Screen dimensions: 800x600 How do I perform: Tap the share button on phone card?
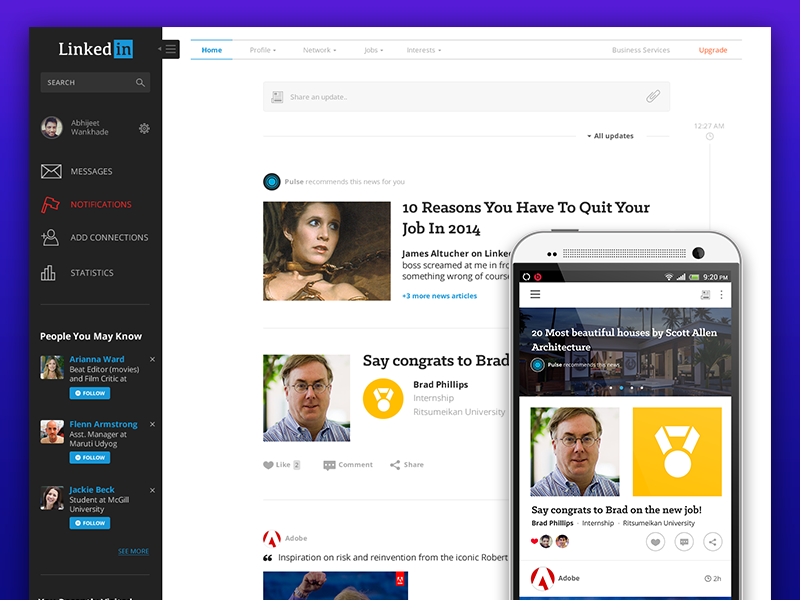(713, 542)
